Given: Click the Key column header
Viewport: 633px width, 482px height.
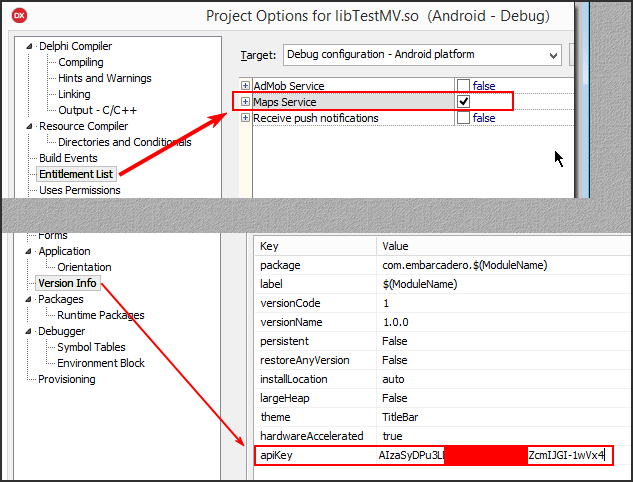Looking at the screenshot, I should [315, 246].
